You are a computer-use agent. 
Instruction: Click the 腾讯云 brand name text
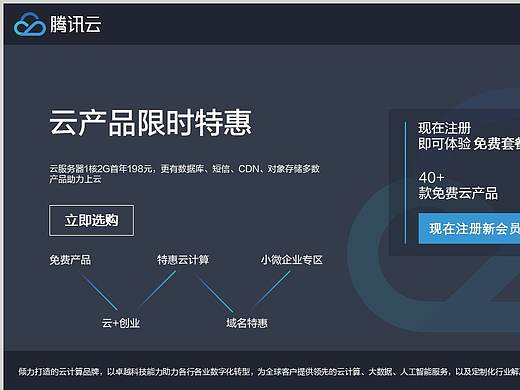tap(76, 24)
